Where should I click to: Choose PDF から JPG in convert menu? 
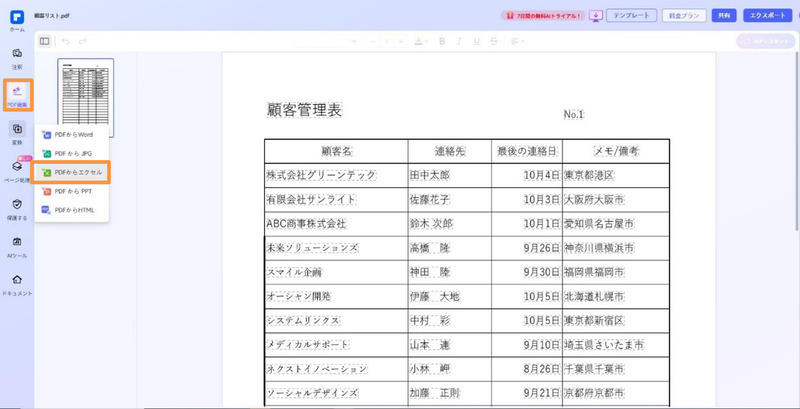71,154
